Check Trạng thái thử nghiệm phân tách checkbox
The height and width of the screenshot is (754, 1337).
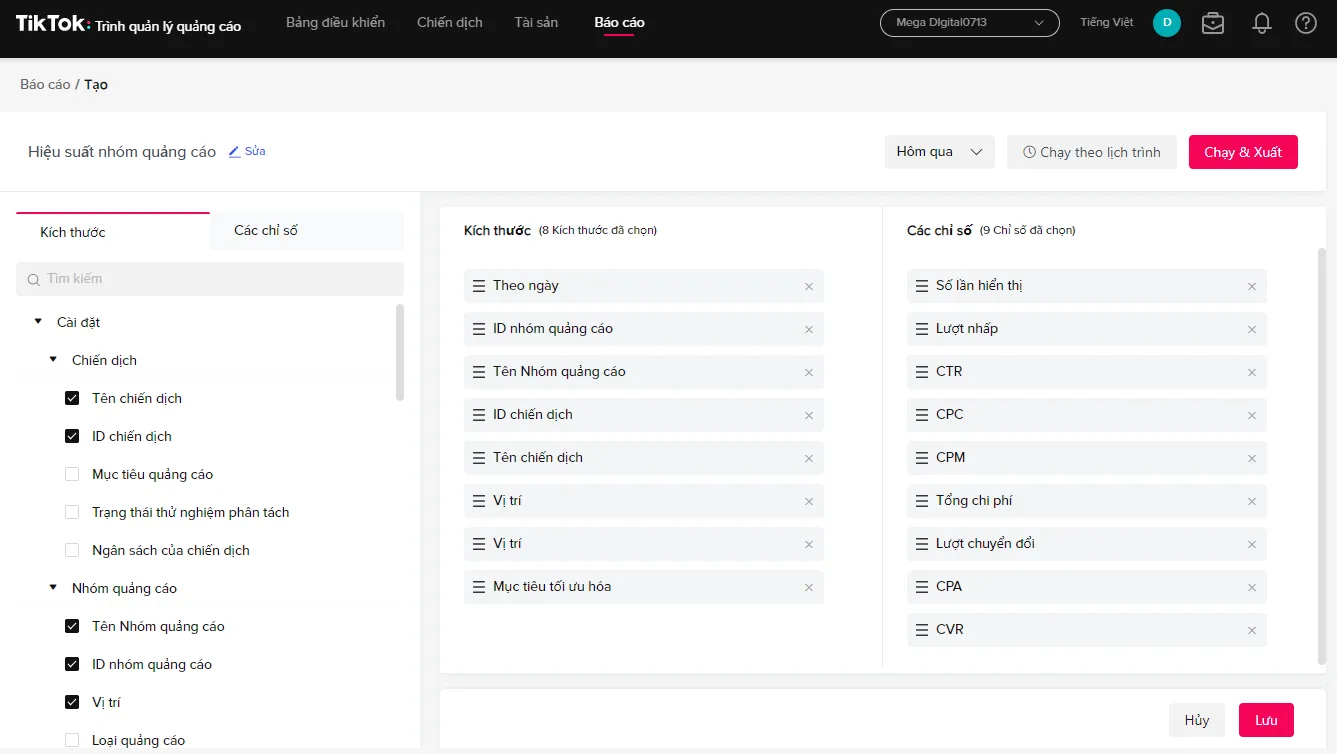point(72,512)
